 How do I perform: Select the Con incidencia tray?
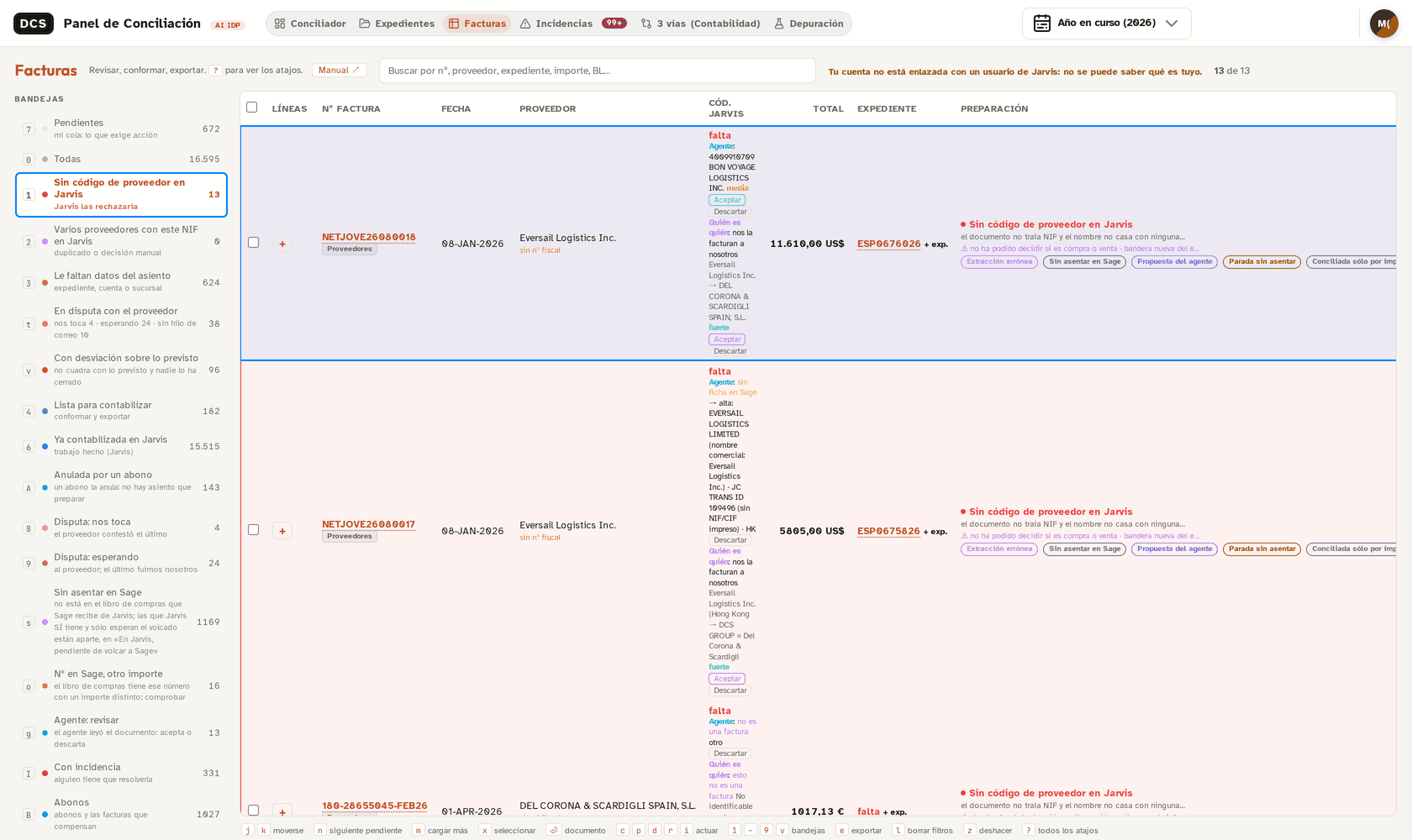pos(121,773)
